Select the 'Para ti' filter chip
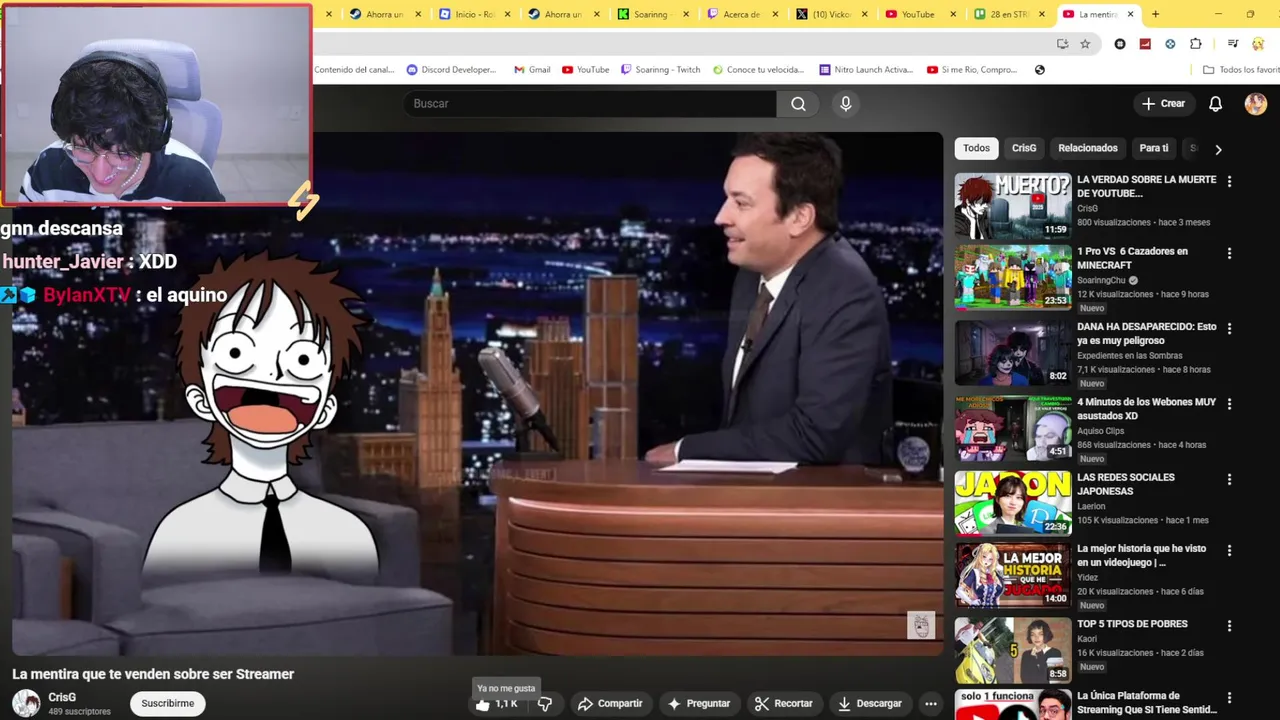Screen dimensions: 1280x720 [x=1154, y=148]
